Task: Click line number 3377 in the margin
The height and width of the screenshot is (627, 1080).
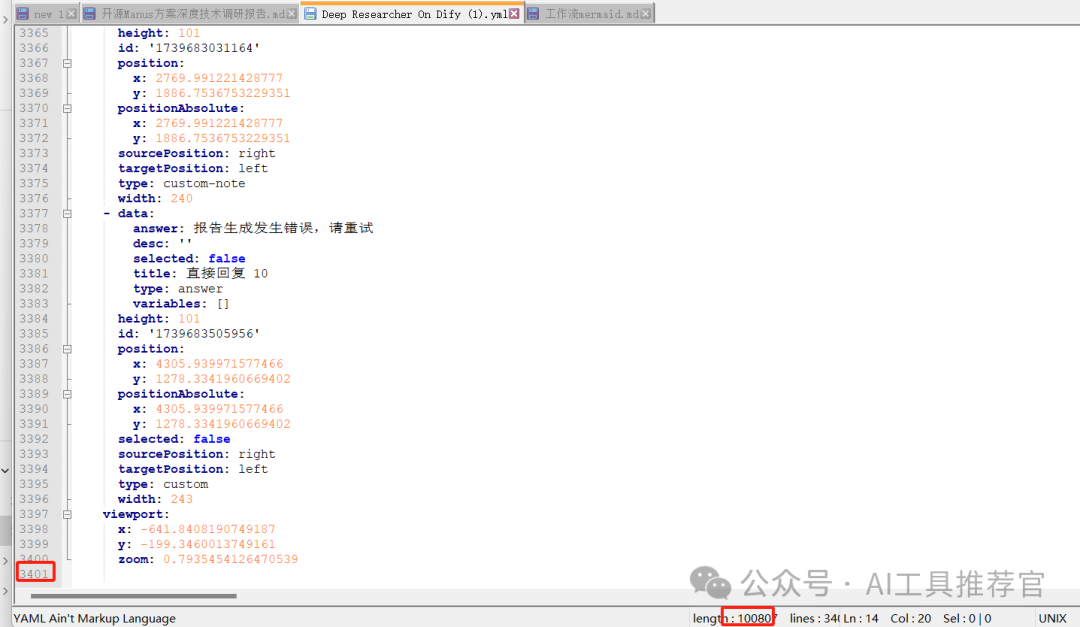Action: (34, 214)
